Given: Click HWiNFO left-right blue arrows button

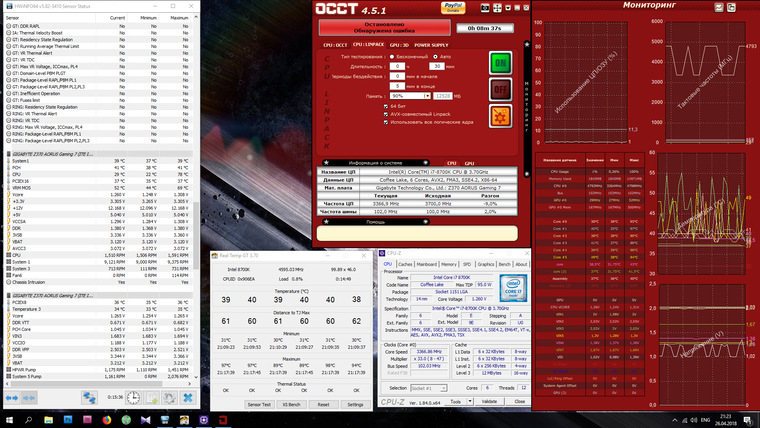Looking at the screenshot, I should coord(12,398).
